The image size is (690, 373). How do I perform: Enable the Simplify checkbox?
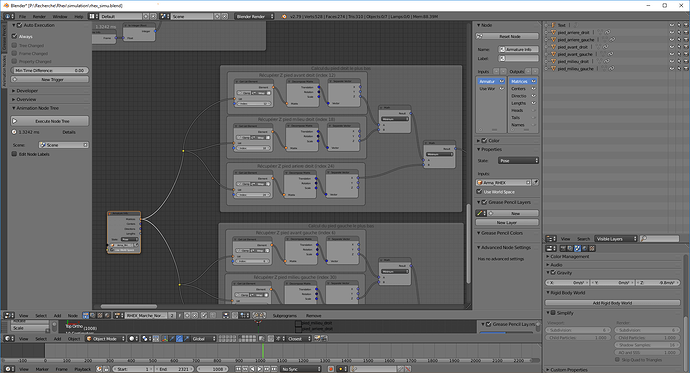[x=553, y=313]
